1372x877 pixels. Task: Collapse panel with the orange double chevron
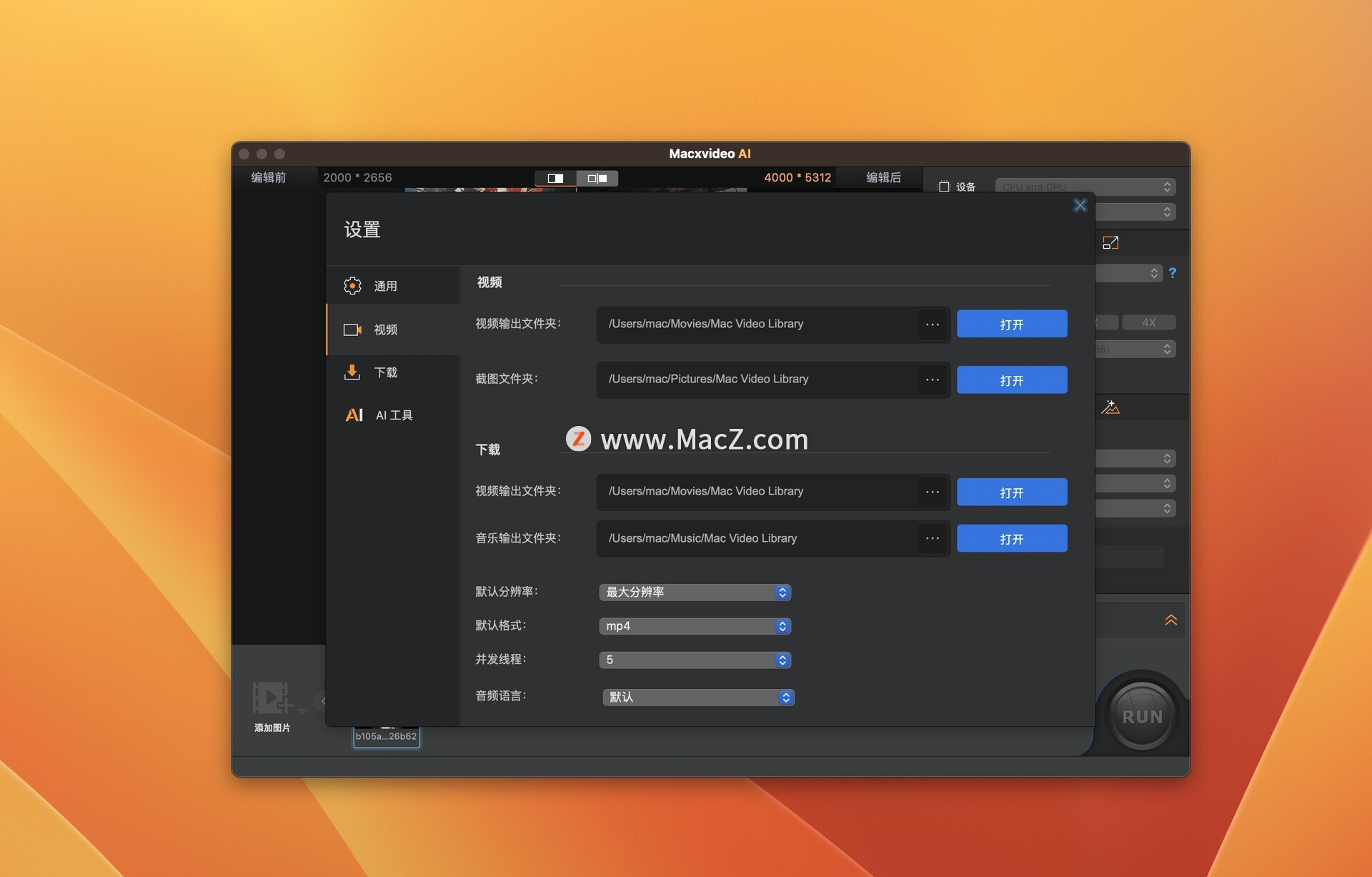[1170, 620]
